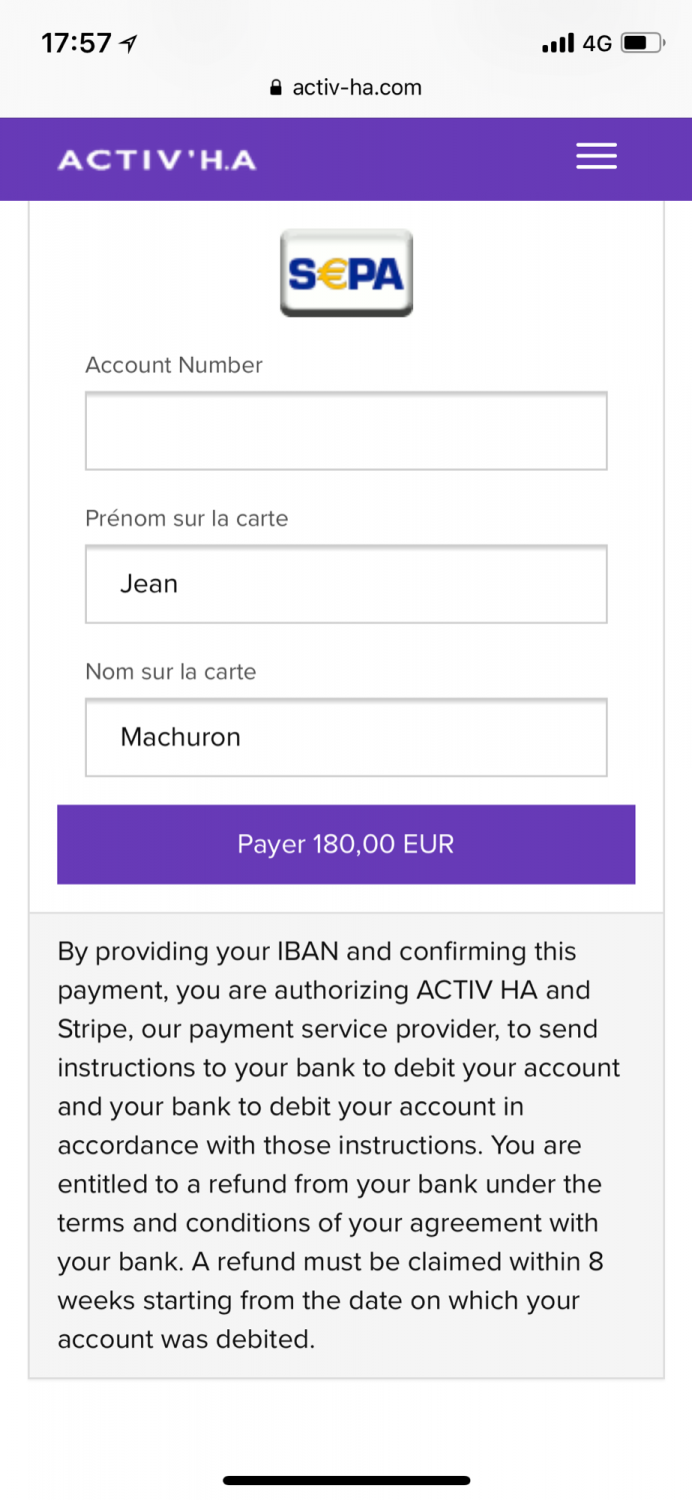Screen dimensions: 692x1500
Task: Tap the IBAN authorization notice text
Action: [340, 1145]
